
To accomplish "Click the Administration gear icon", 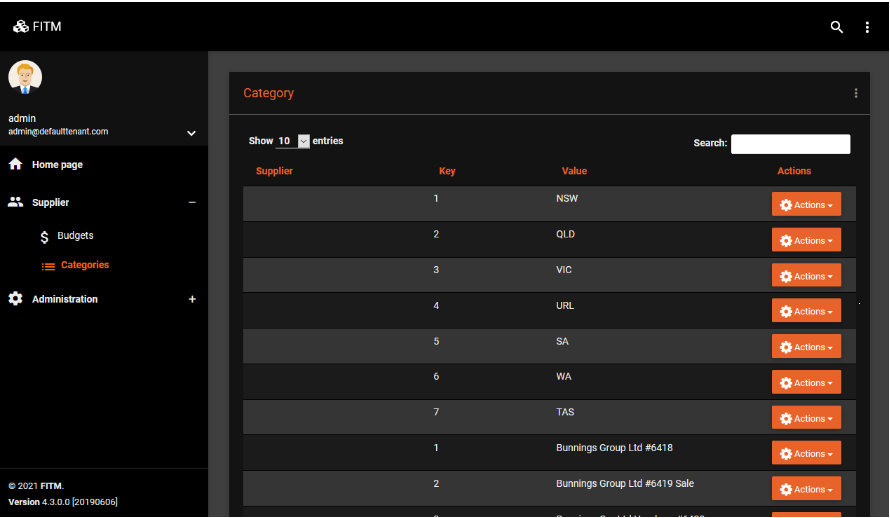I will tap(15, 298).
